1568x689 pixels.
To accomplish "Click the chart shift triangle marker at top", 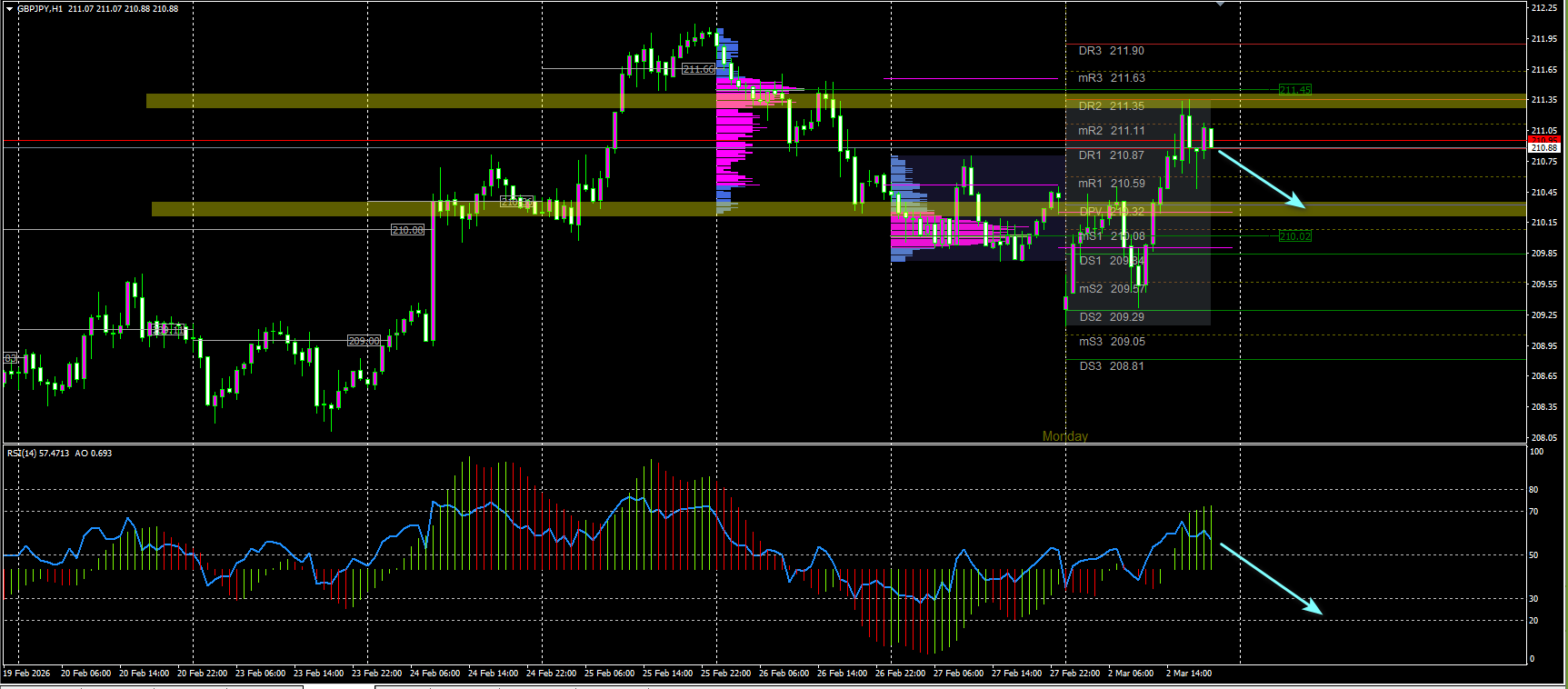I will tap(1221, 5).
